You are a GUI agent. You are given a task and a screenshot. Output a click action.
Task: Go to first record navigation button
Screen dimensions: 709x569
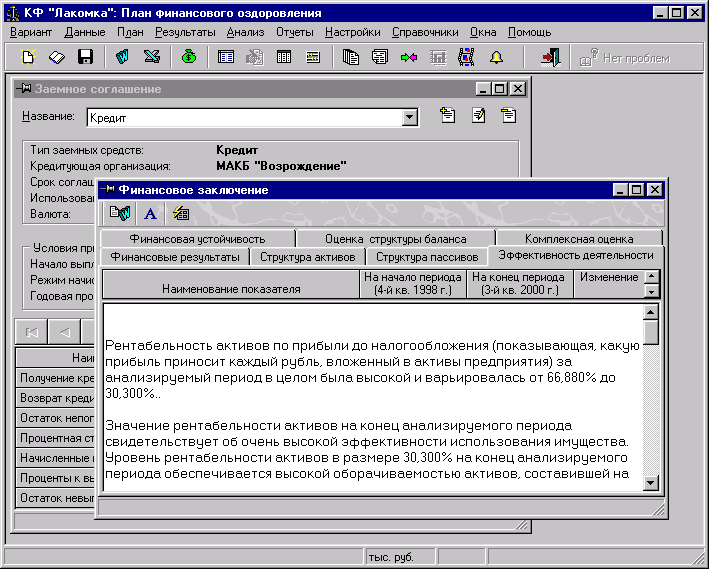point(32,332)
